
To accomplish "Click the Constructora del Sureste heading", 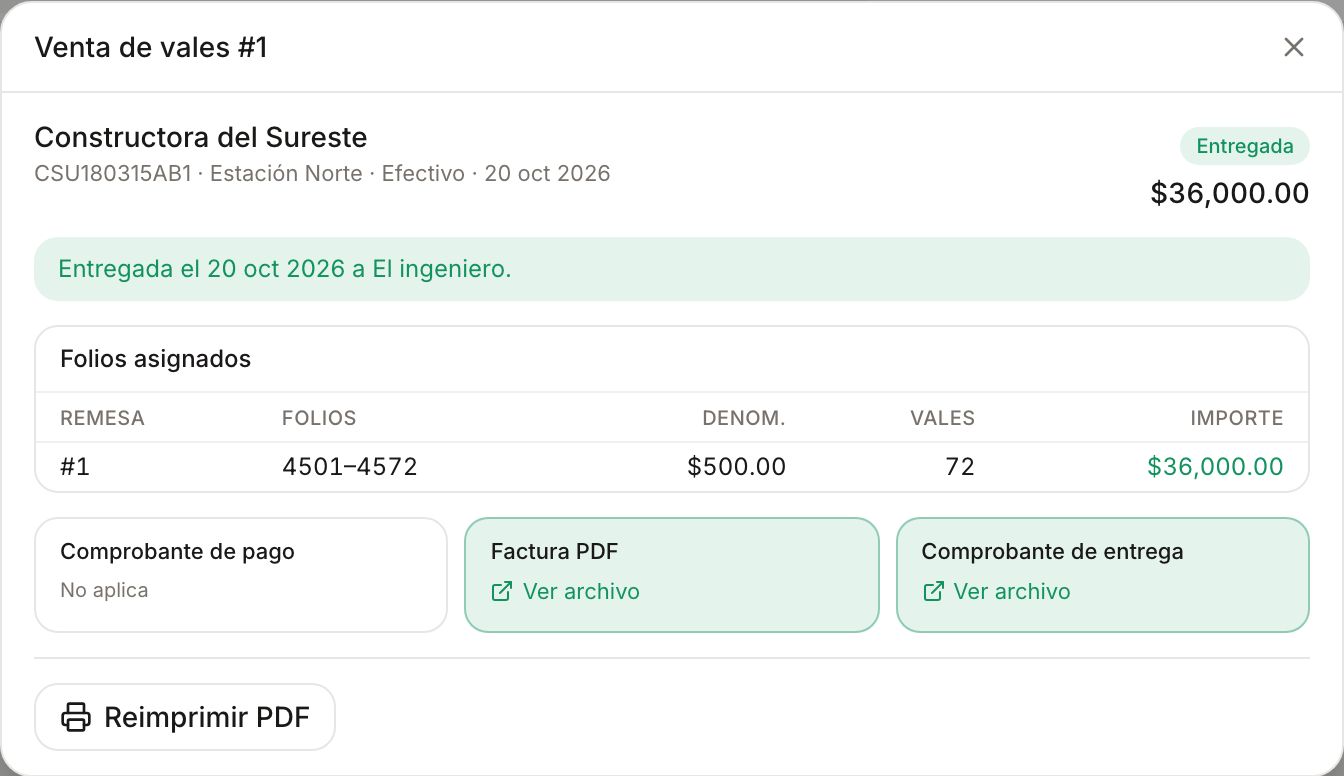I will 201,137.
